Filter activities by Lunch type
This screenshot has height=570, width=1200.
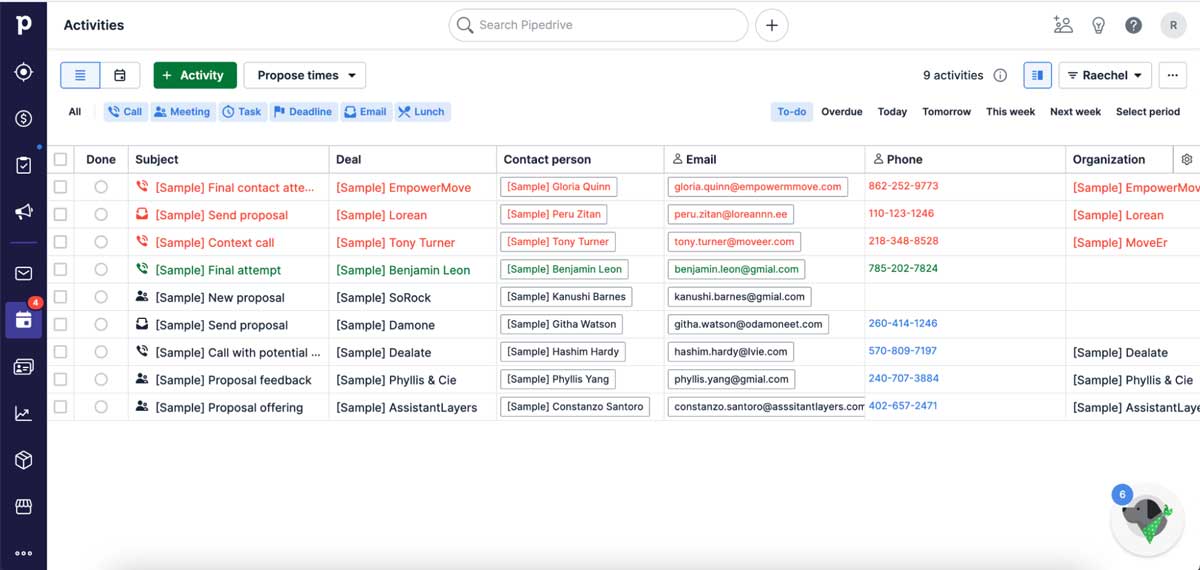(x=422, y=112)
